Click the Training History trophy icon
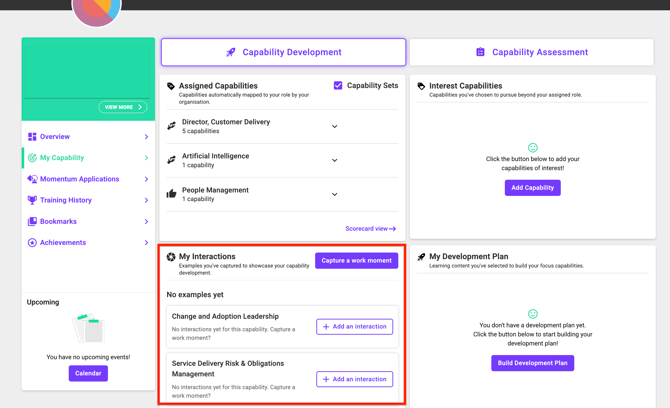670x408 pixels. pyautogui.click(x=32, y=200)
